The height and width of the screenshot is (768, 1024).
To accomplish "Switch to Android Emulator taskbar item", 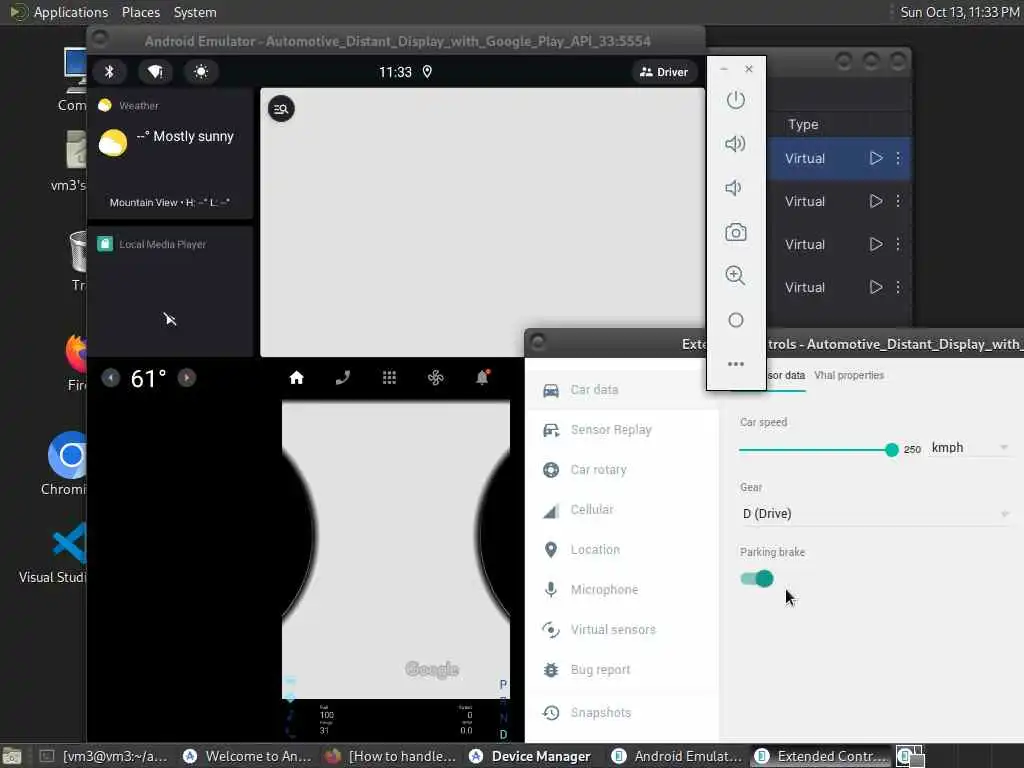I will pos(677,756).
